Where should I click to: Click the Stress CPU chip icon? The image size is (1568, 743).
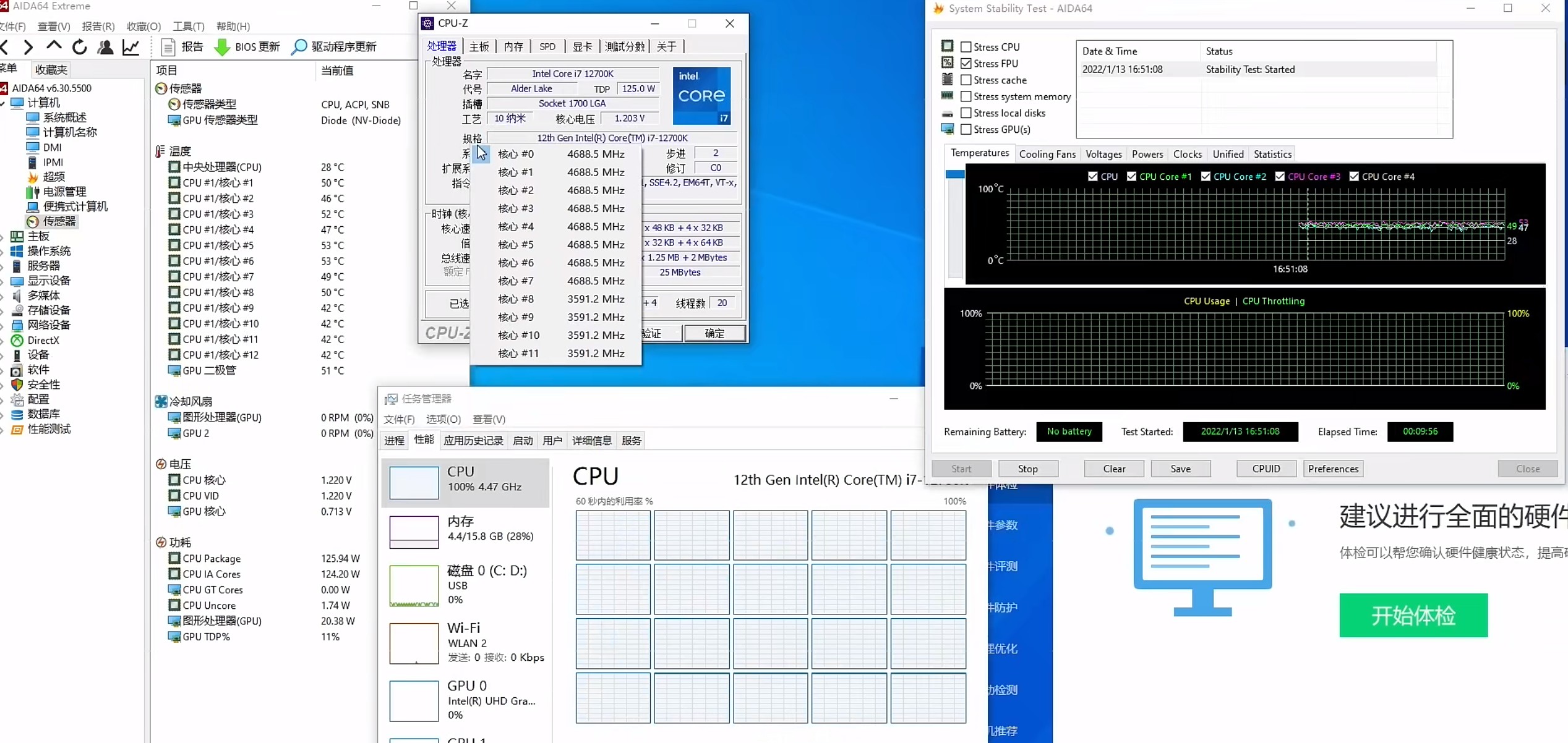[x=947, y=46]
